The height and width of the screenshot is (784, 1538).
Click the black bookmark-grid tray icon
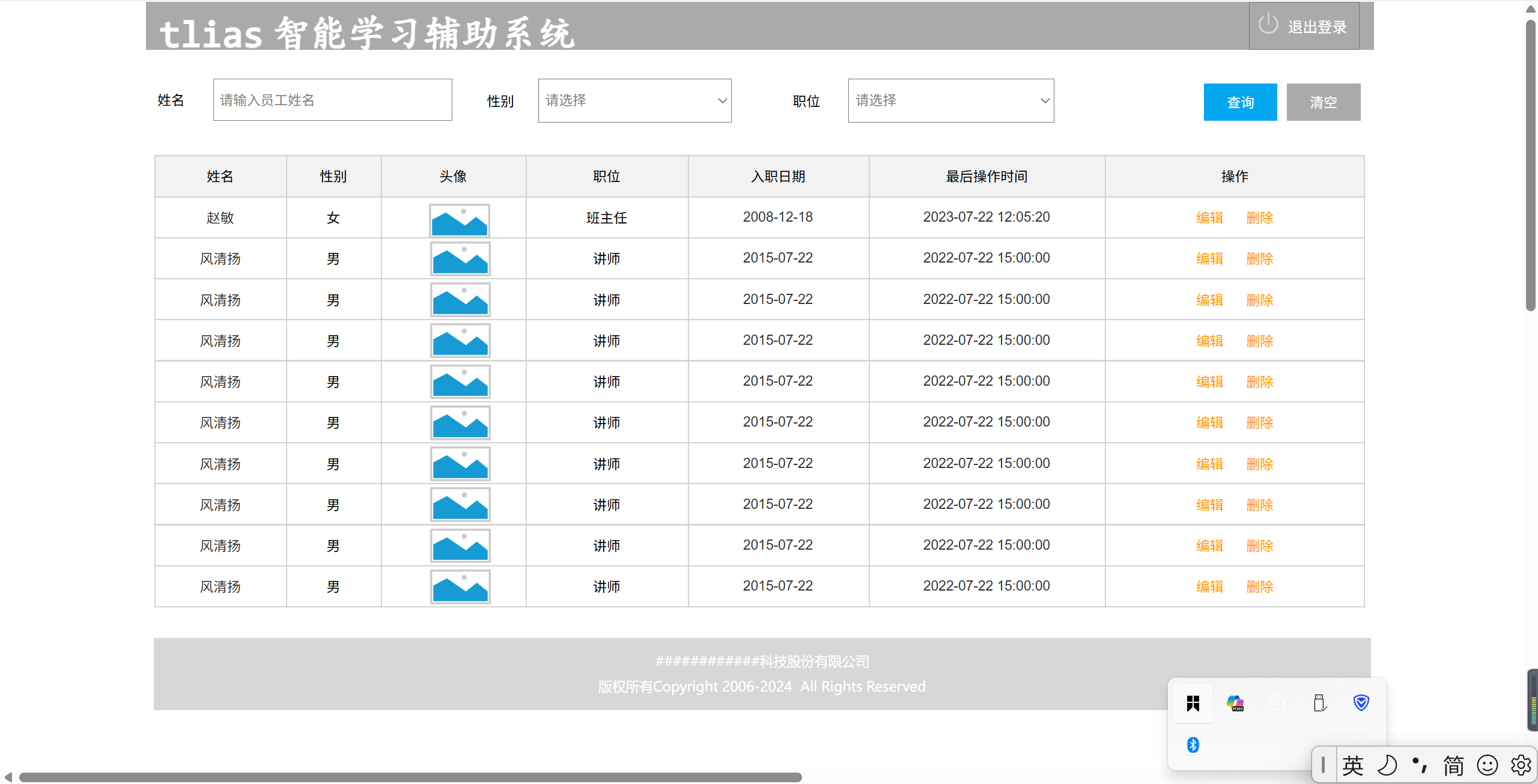point(1193,703)
